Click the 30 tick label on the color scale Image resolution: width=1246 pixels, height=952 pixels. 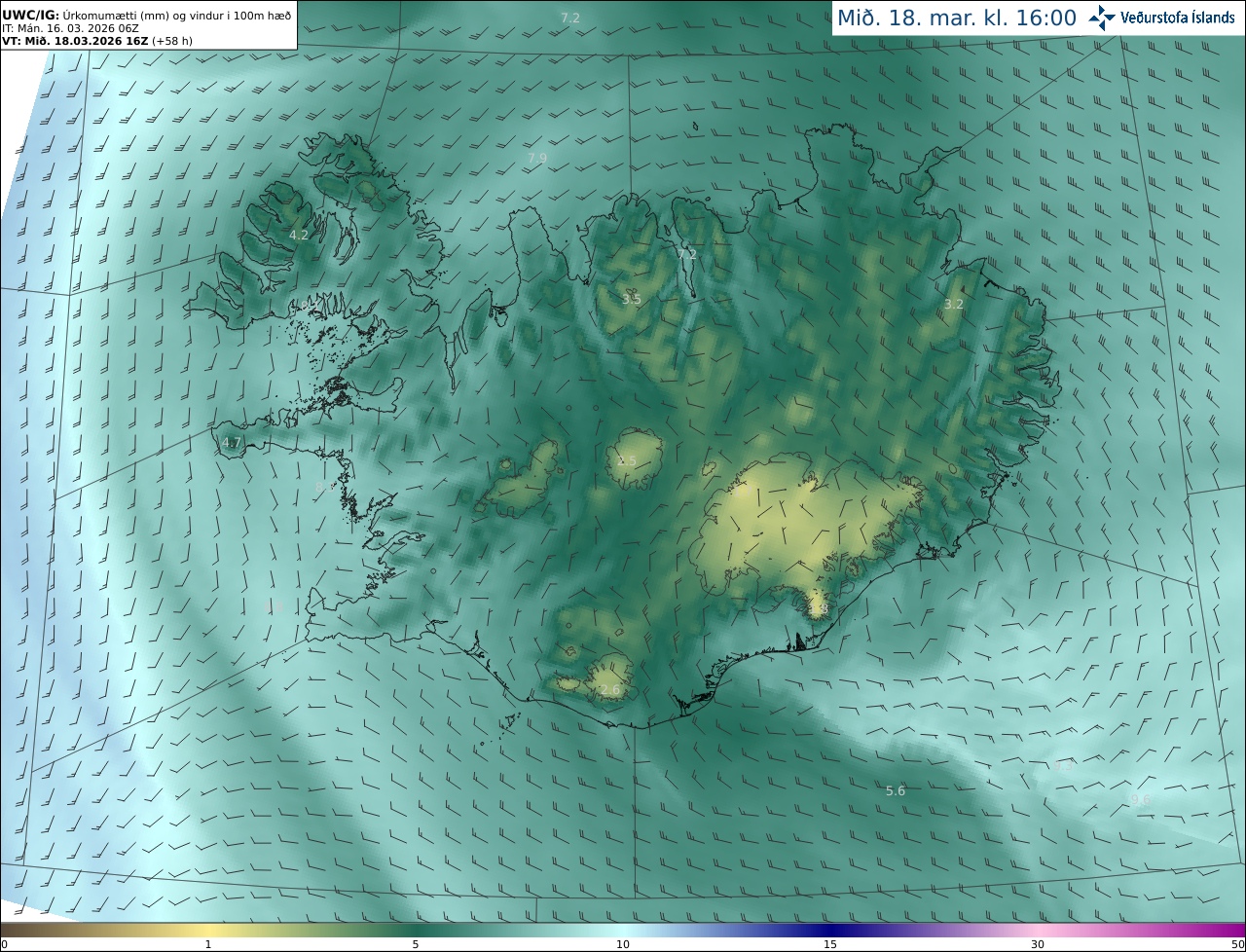click(1038, 944)
